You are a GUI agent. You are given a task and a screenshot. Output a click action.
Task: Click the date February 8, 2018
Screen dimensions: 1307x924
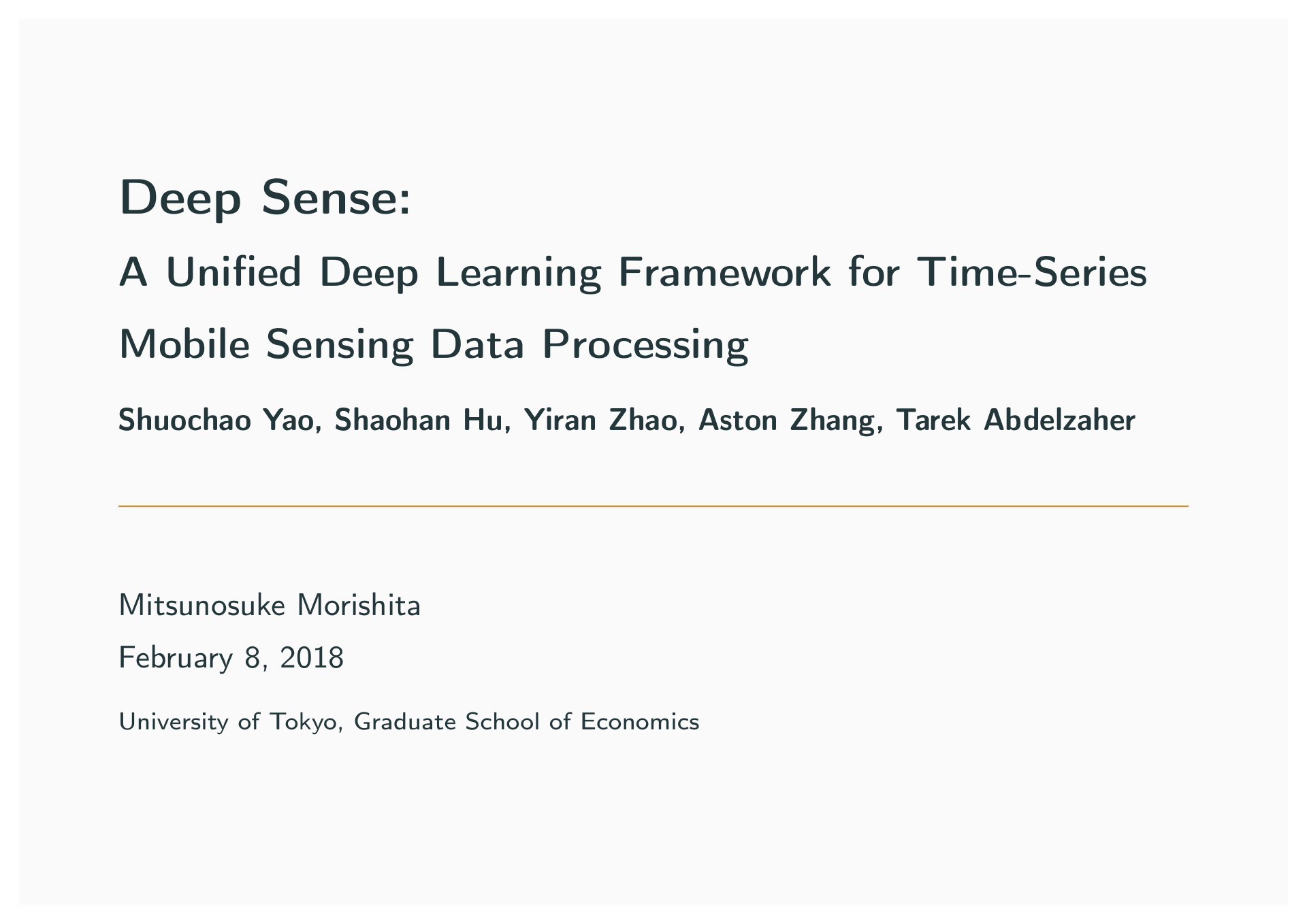[x=231, y=659]
